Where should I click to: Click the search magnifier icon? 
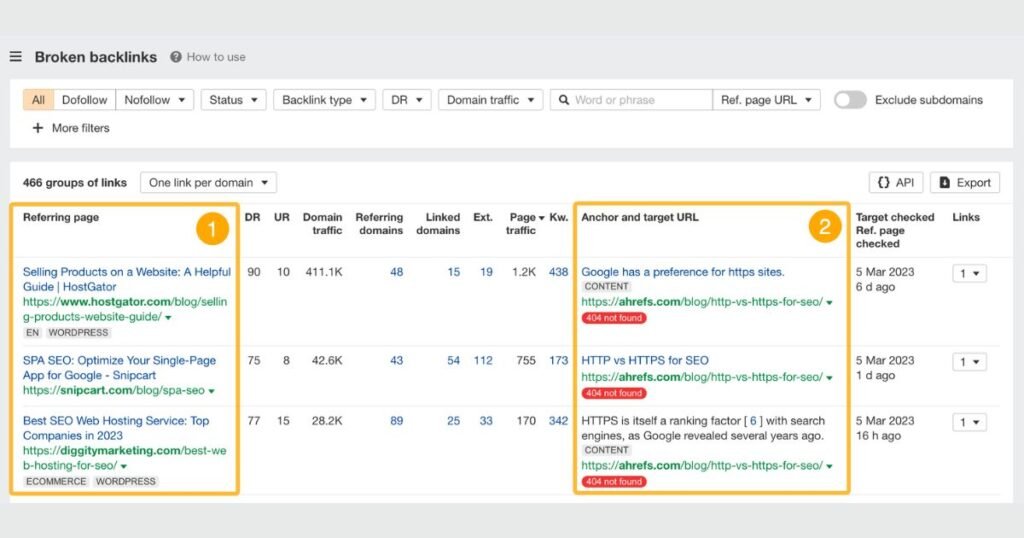pos(564,100)
